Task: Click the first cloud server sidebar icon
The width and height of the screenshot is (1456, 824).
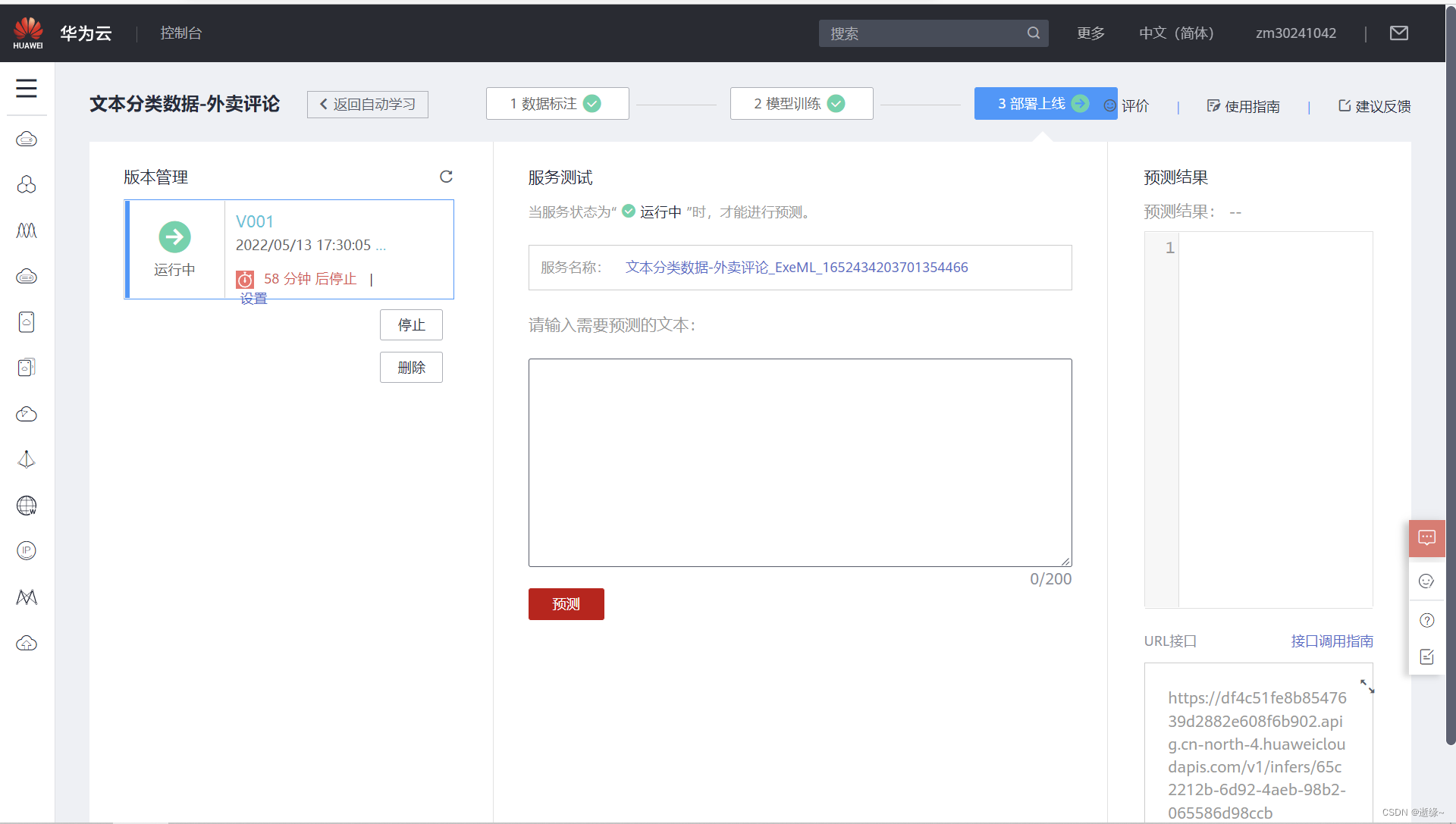Action: click(x=27, y=139)
